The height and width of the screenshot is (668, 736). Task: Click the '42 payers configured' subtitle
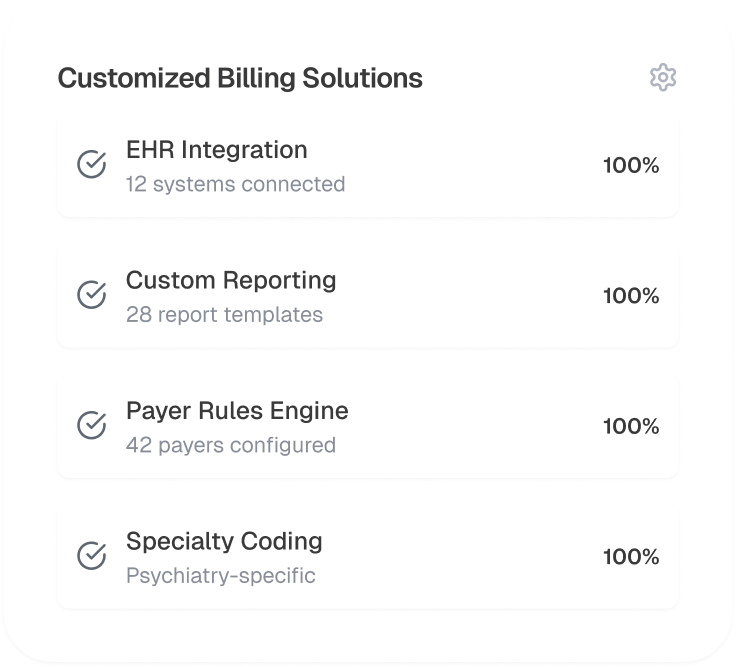click(231, 445)
